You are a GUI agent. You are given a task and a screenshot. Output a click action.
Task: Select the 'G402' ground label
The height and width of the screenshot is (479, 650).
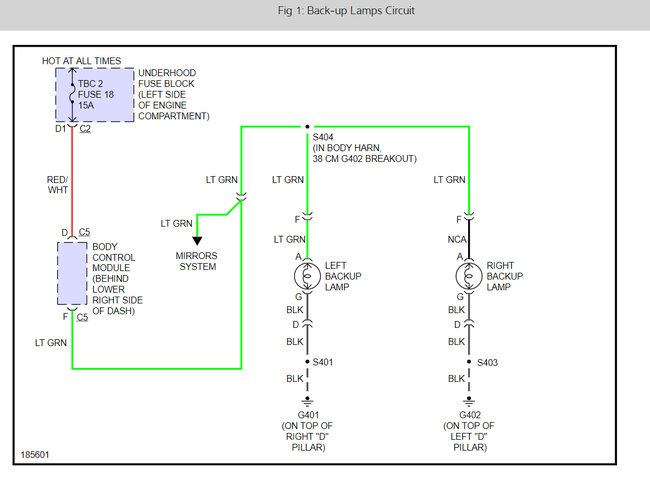click(x=470, y=415)
